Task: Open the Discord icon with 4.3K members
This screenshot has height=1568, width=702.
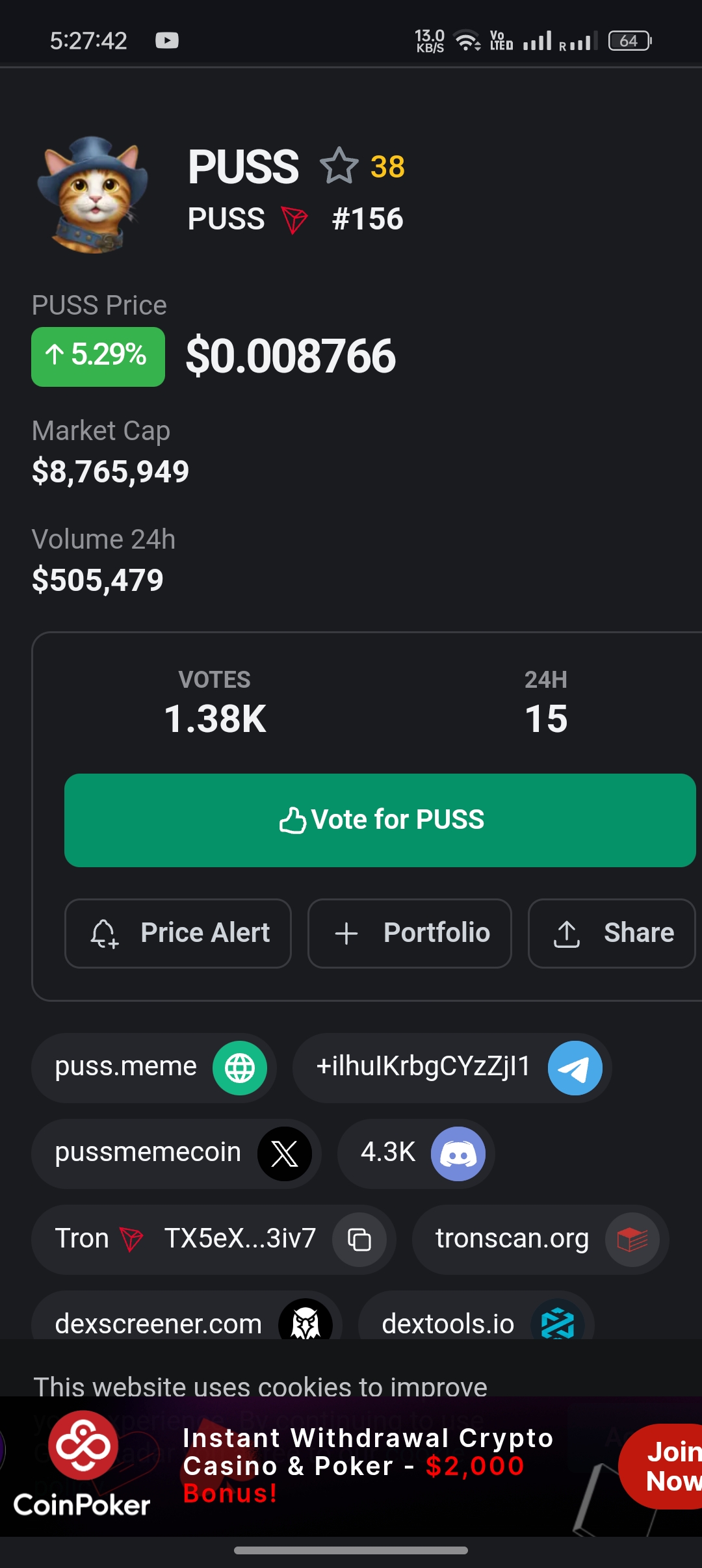Action: [x=458, y=1154]
